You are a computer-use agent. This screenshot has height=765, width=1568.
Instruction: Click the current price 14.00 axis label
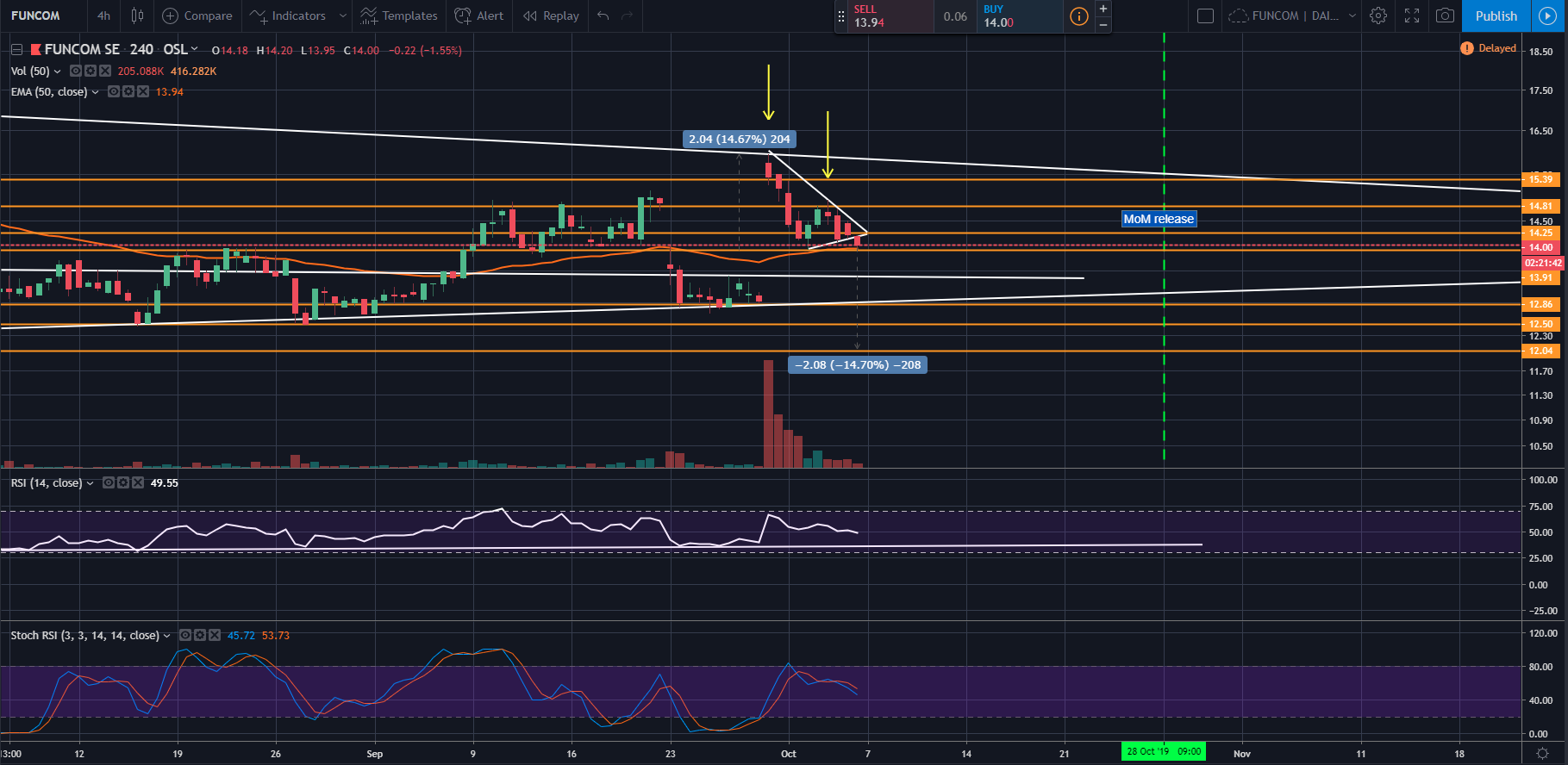click(x=1540, y=247)
